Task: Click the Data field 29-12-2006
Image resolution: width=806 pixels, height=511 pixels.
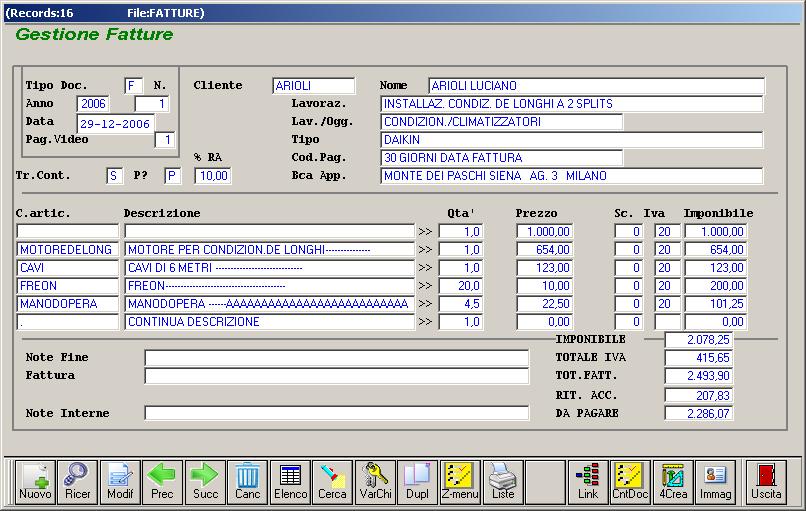Action: coord(116,124)
